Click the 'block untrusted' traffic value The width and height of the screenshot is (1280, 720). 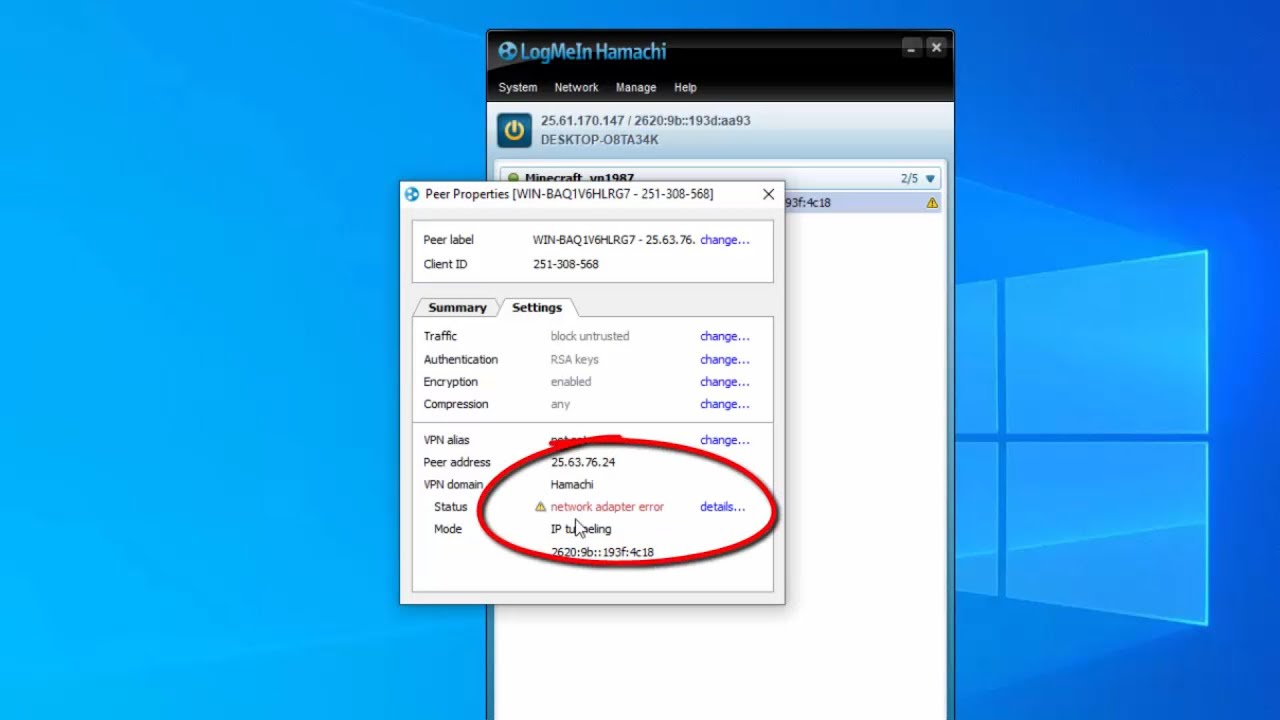[x=590, y=337]
